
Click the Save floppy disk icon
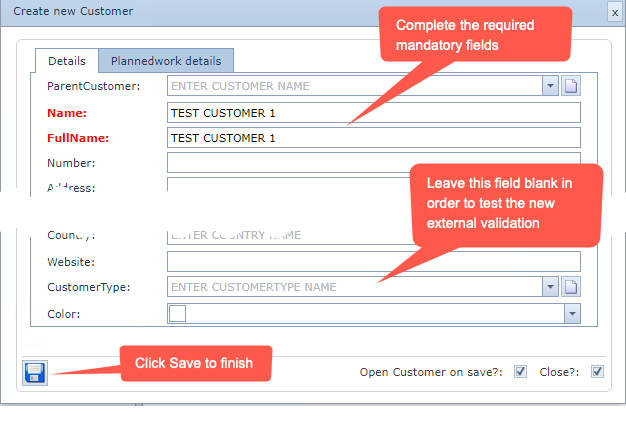pyautogui.click(x=34, y=373)
